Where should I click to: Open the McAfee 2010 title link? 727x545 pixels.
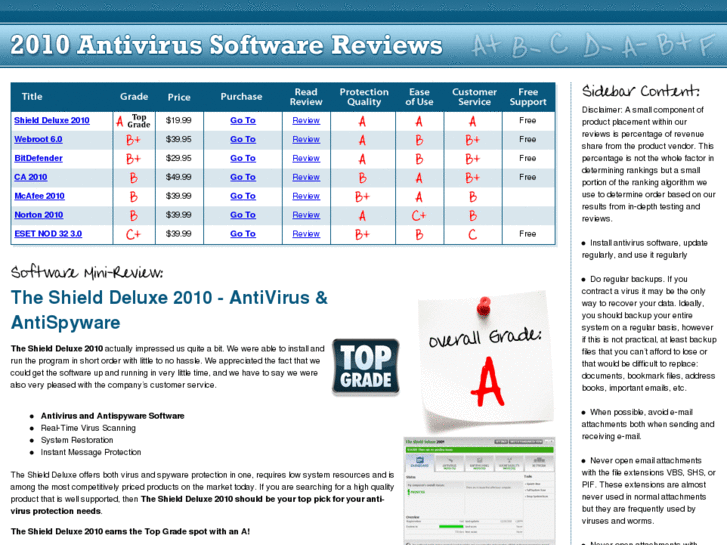point(39,196)
